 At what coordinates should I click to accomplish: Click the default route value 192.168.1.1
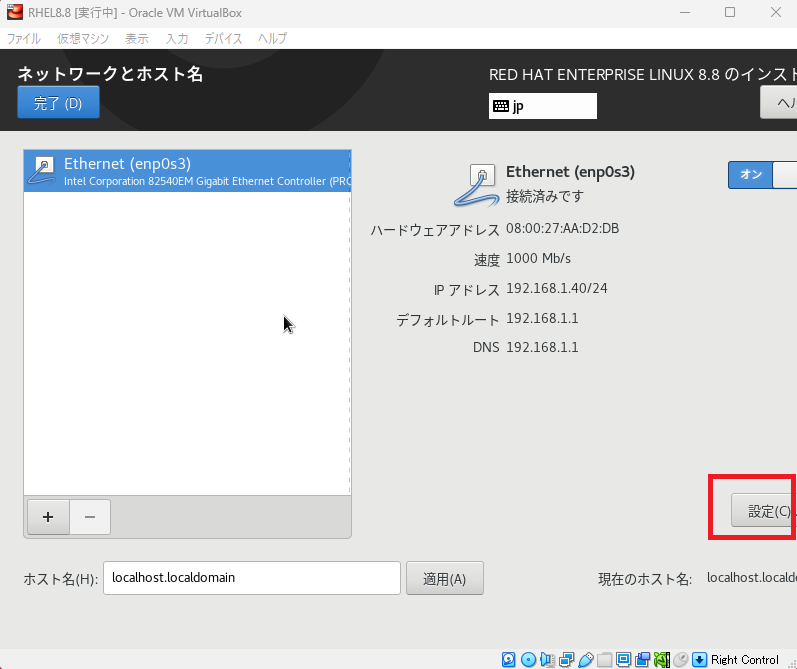tap(542, 319)
